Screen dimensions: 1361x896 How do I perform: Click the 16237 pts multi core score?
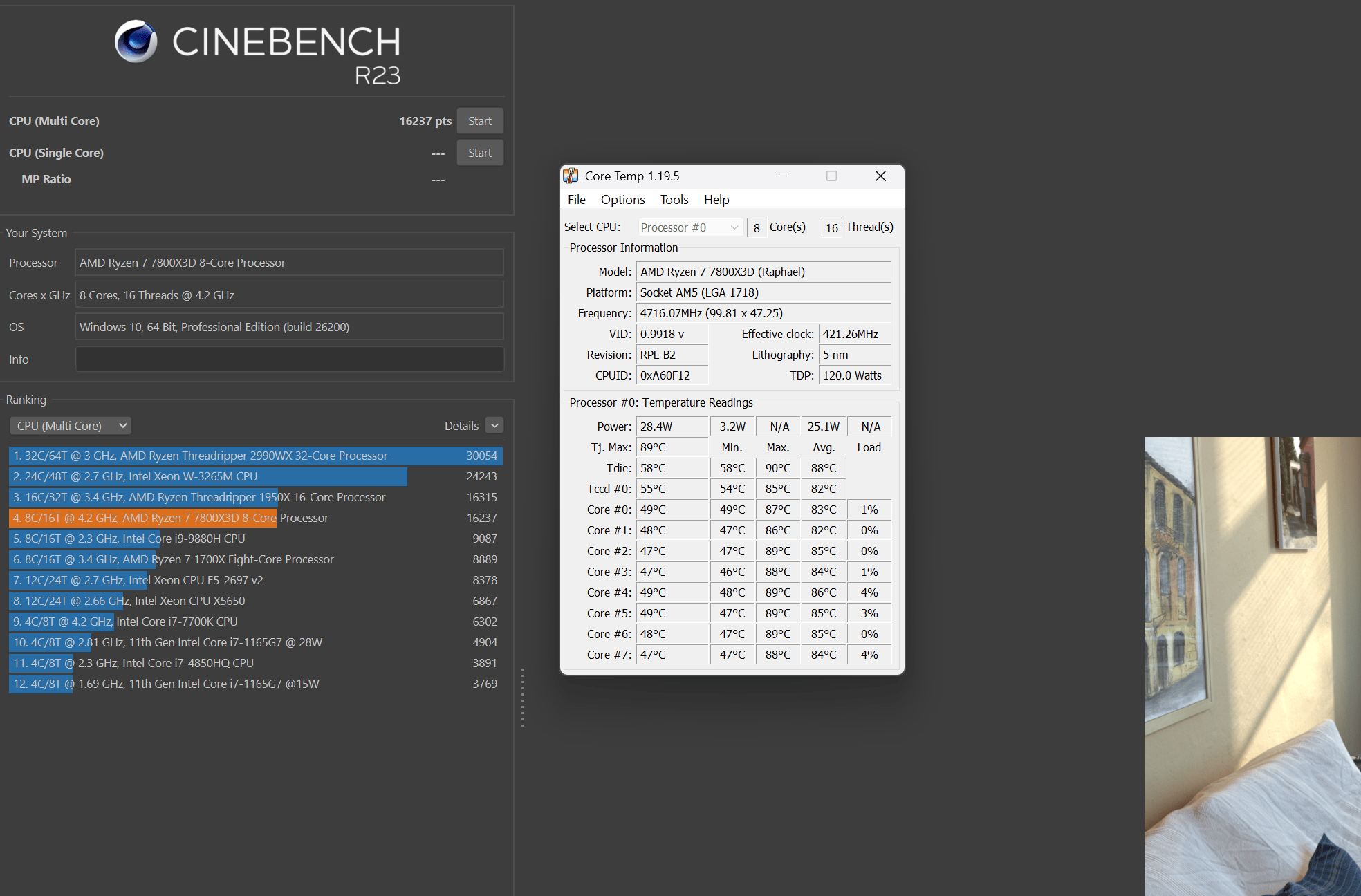425,121
